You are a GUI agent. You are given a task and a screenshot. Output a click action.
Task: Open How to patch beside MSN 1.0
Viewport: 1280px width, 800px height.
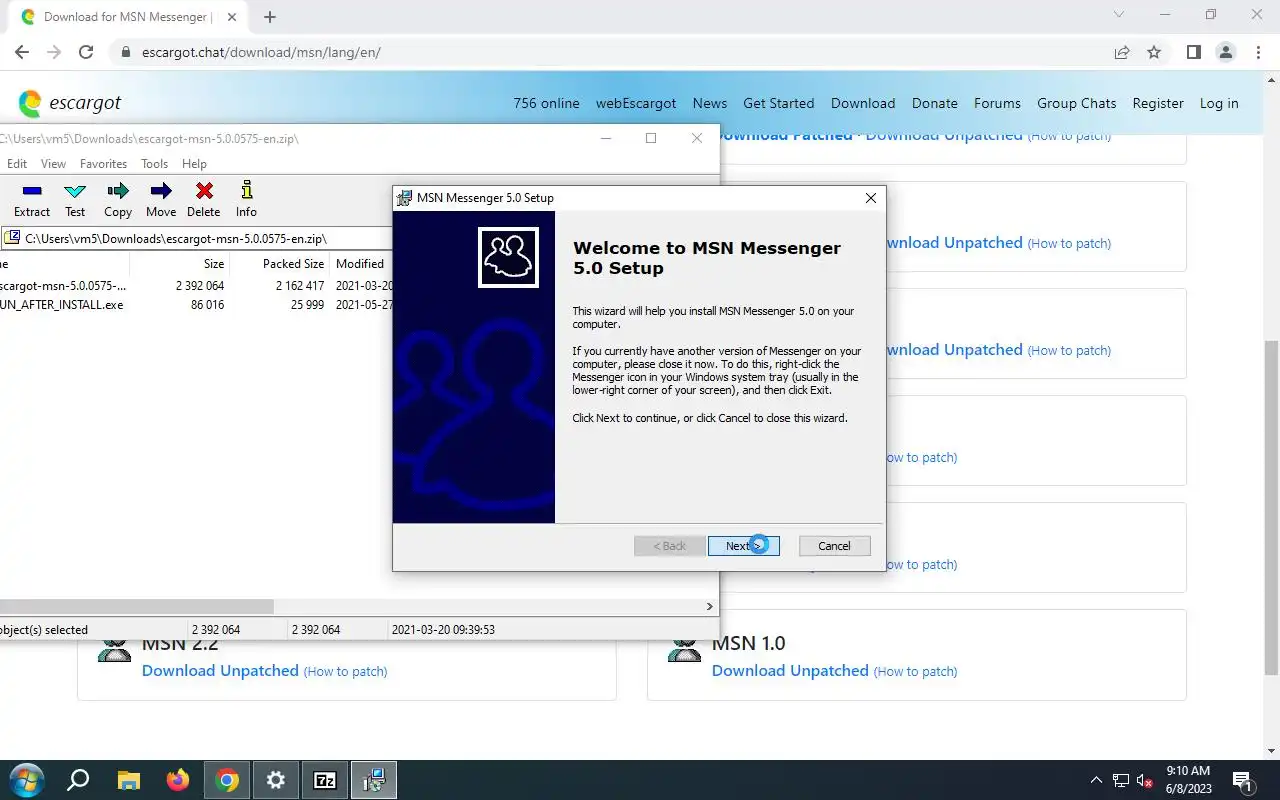(915, 671)
